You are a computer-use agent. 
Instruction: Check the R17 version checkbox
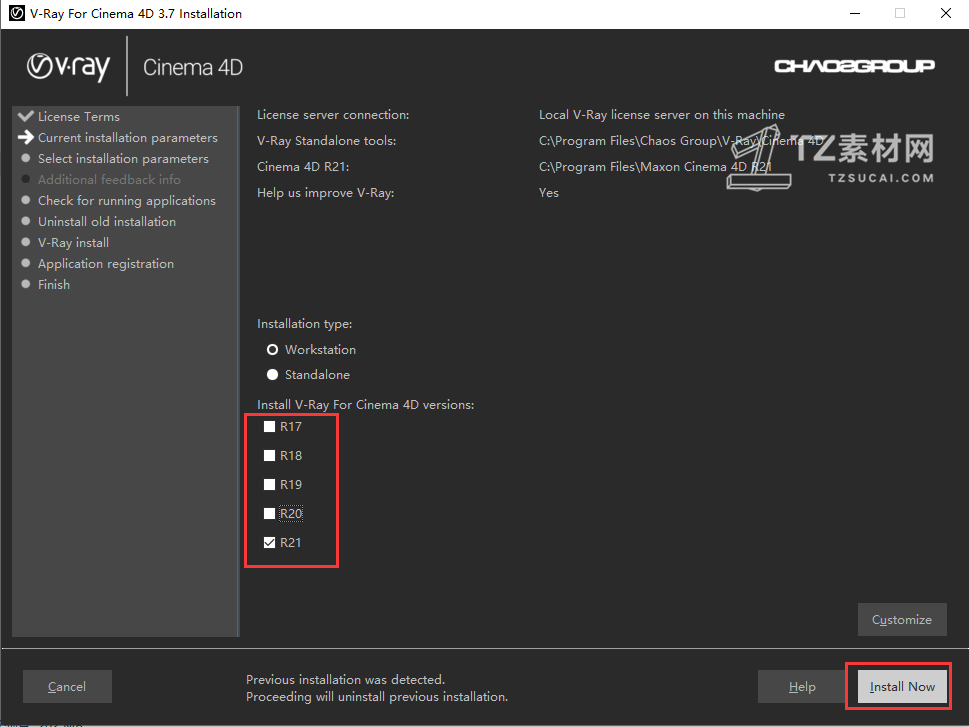click(269, 427)
